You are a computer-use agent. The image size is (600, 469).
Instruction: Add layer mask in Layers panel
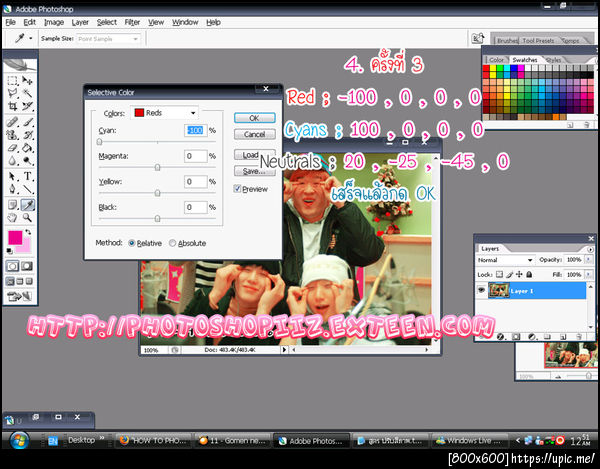point(515,337)
